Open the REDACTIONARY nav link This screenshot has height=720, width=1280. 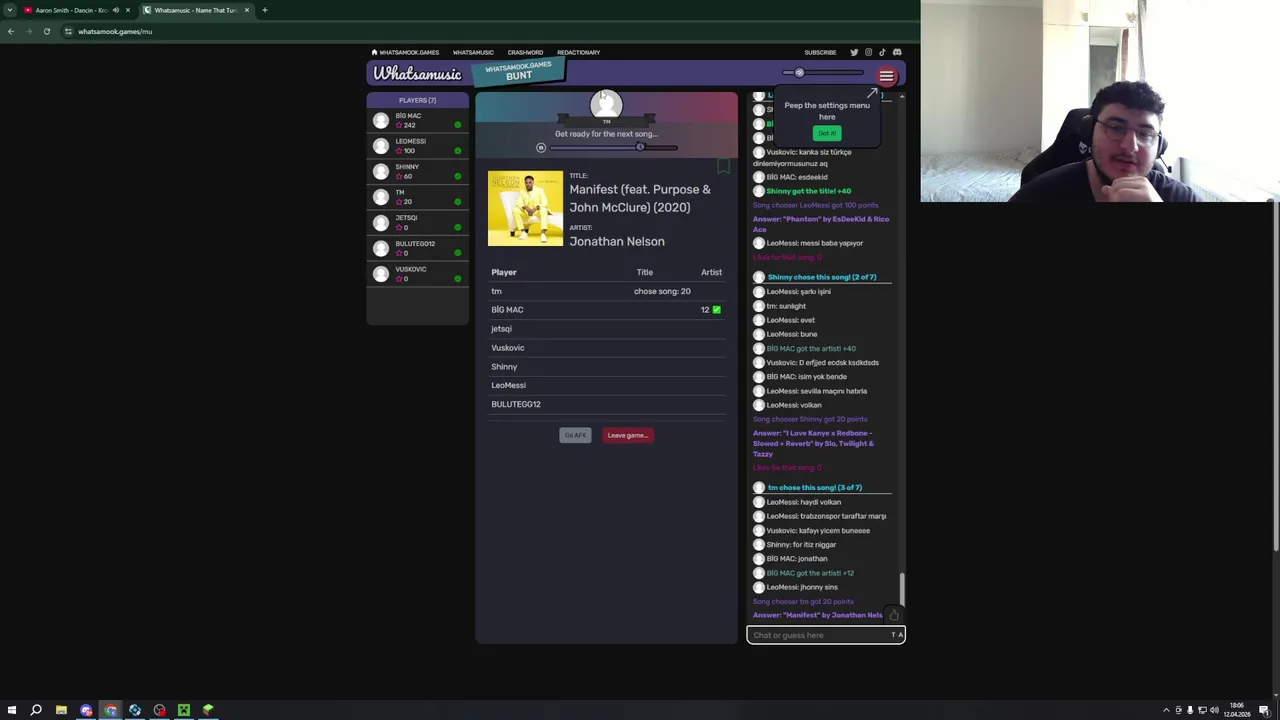(x=578, y=52)
